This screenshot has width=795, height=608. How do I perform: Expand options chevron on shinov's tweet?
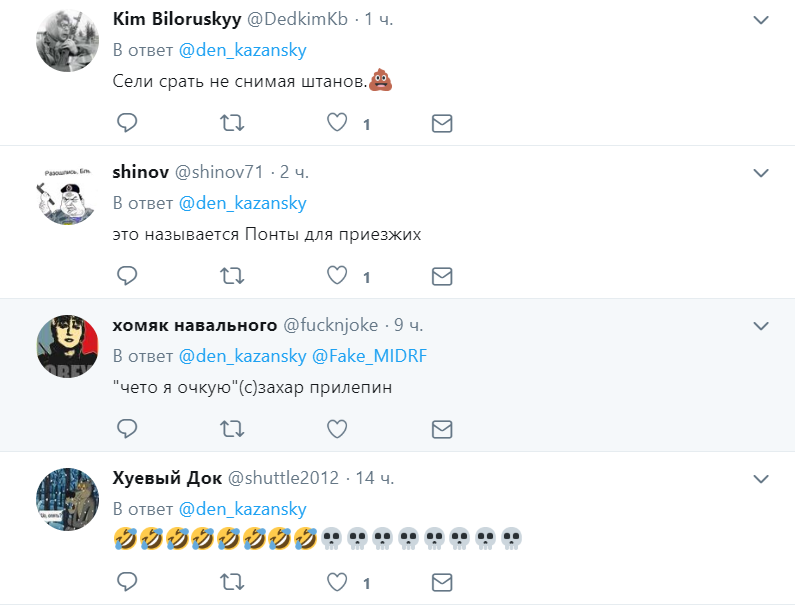coord(761,173)
